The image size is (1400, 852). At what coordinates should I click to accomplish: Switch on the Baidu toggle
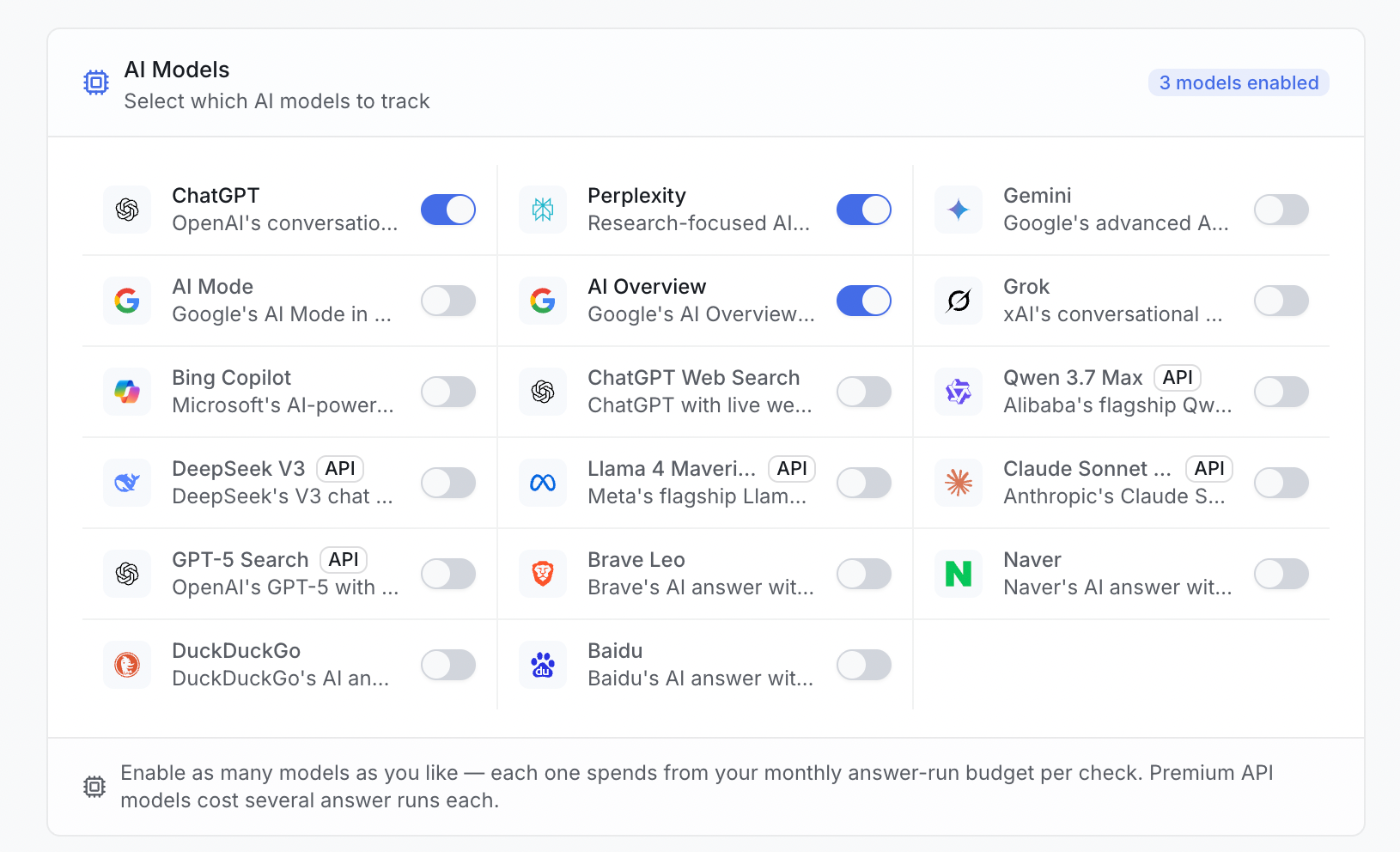coord(864,665)
